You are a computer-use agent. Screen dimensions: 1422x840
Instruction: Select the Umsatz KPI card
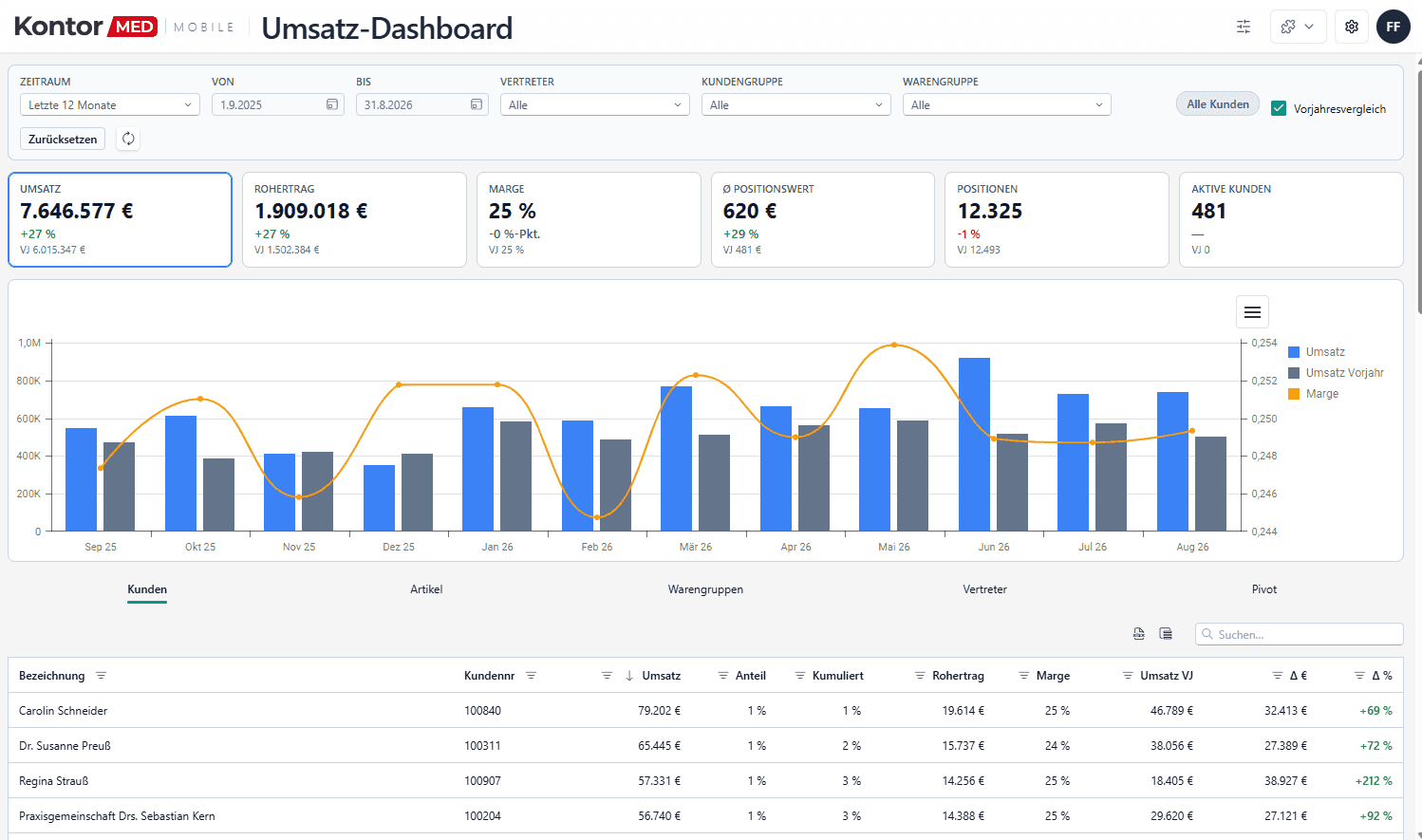click(x=121, y=219)
